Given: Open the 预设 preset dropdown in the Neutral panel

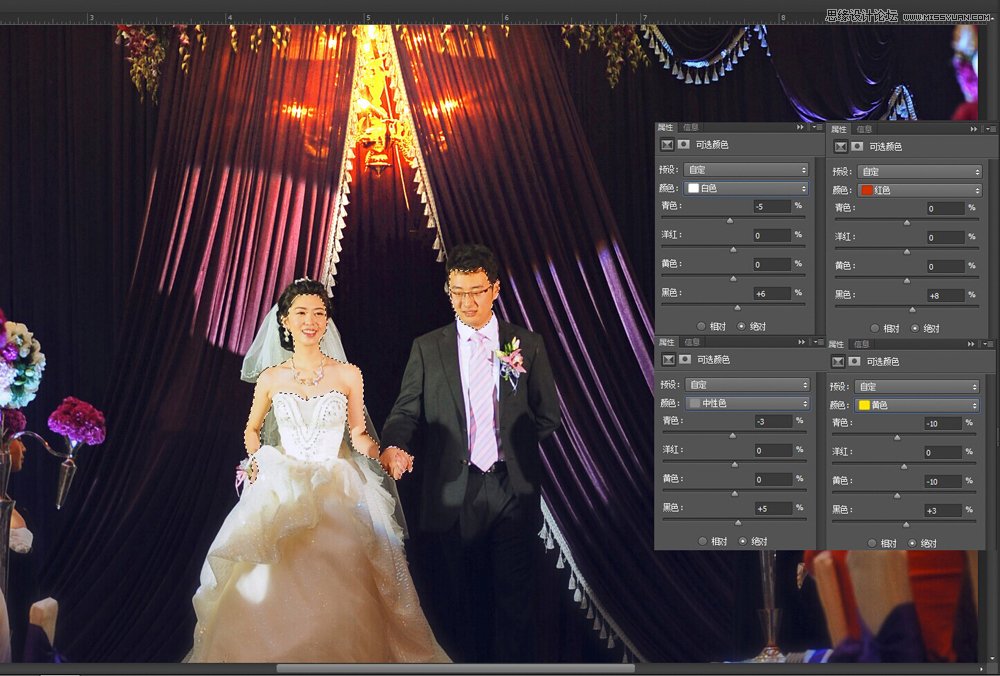Looking at the screenshot, I should click(x=747, y=385).
